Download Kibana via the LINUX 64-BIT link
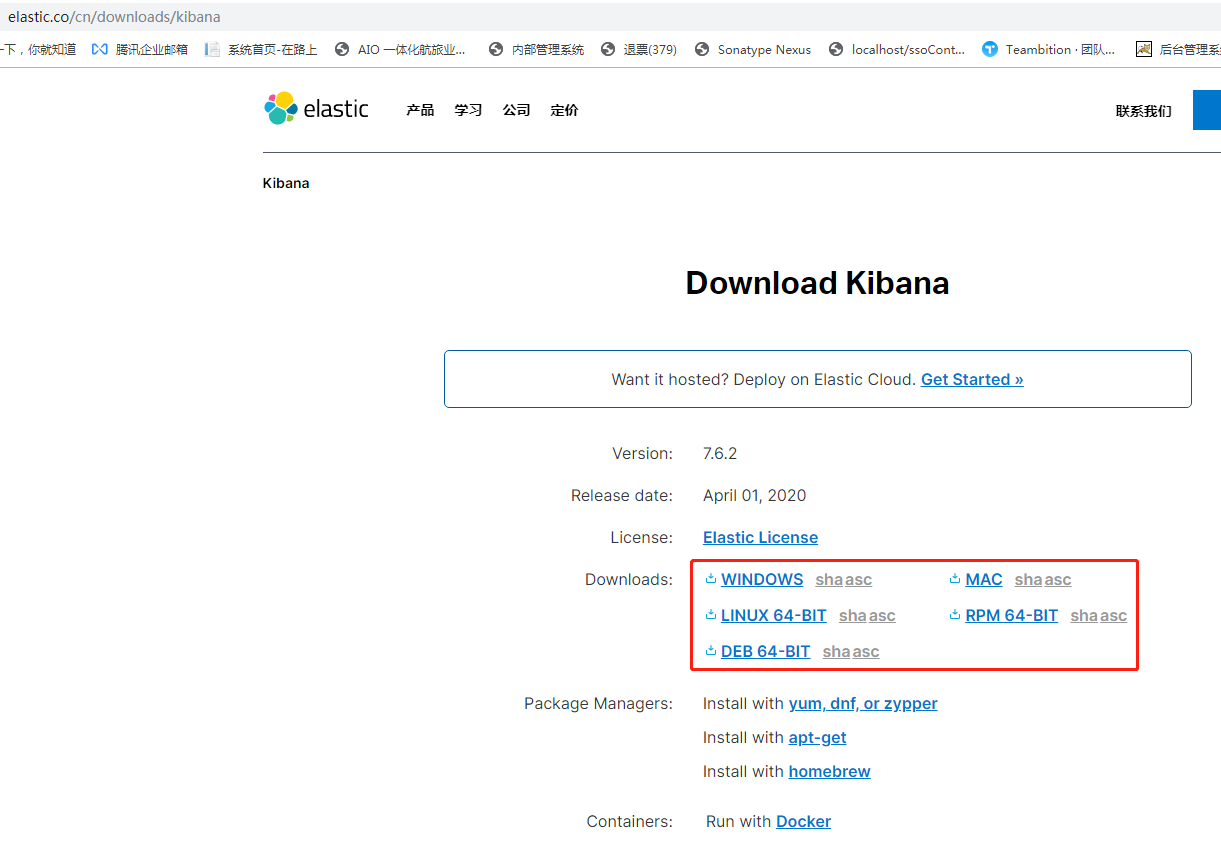The height and width of the screenshot is (850, 1221). pyautogui.click(x=774, y=615)
